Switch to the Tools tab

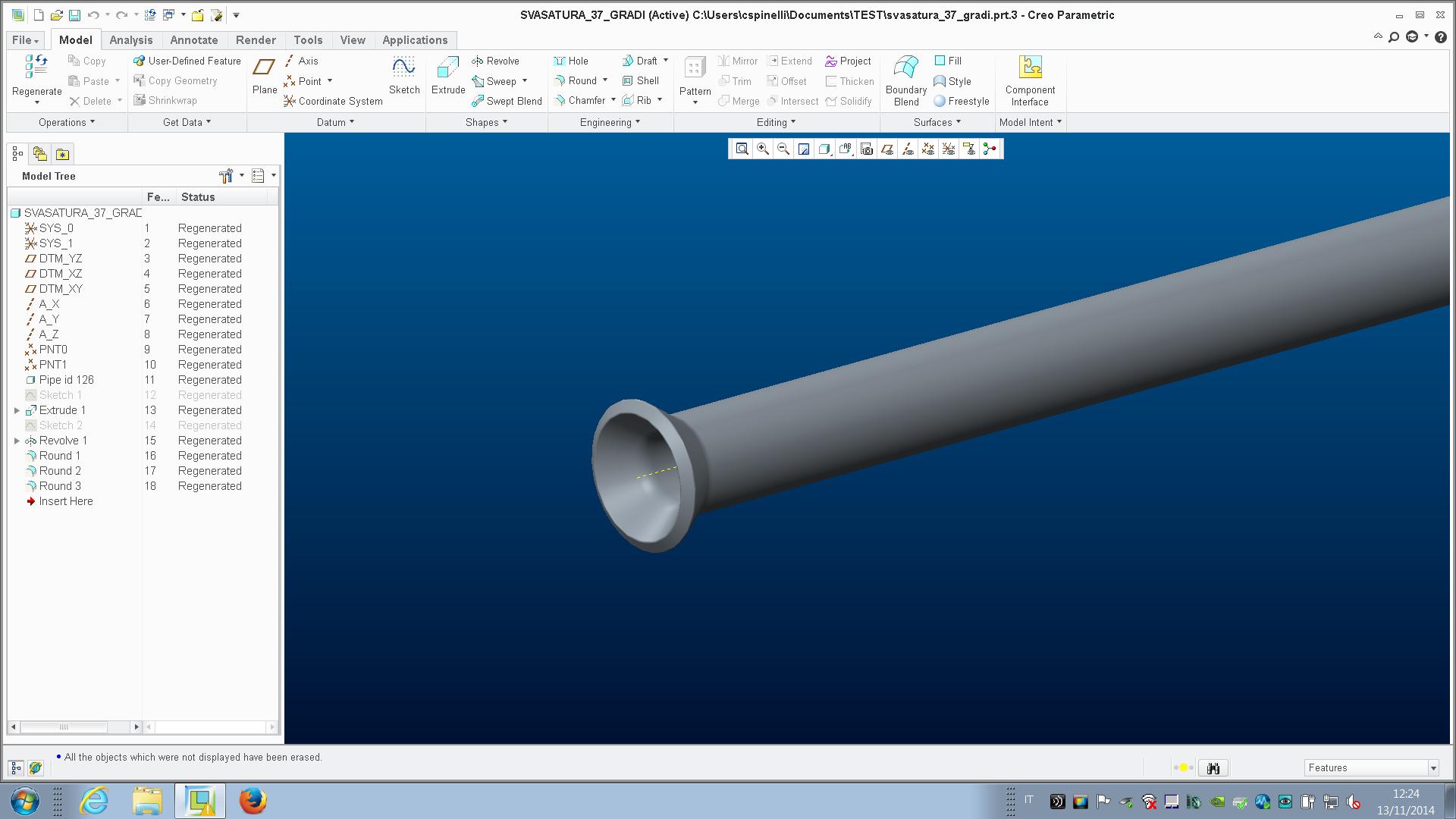click(x=308, y=40)
